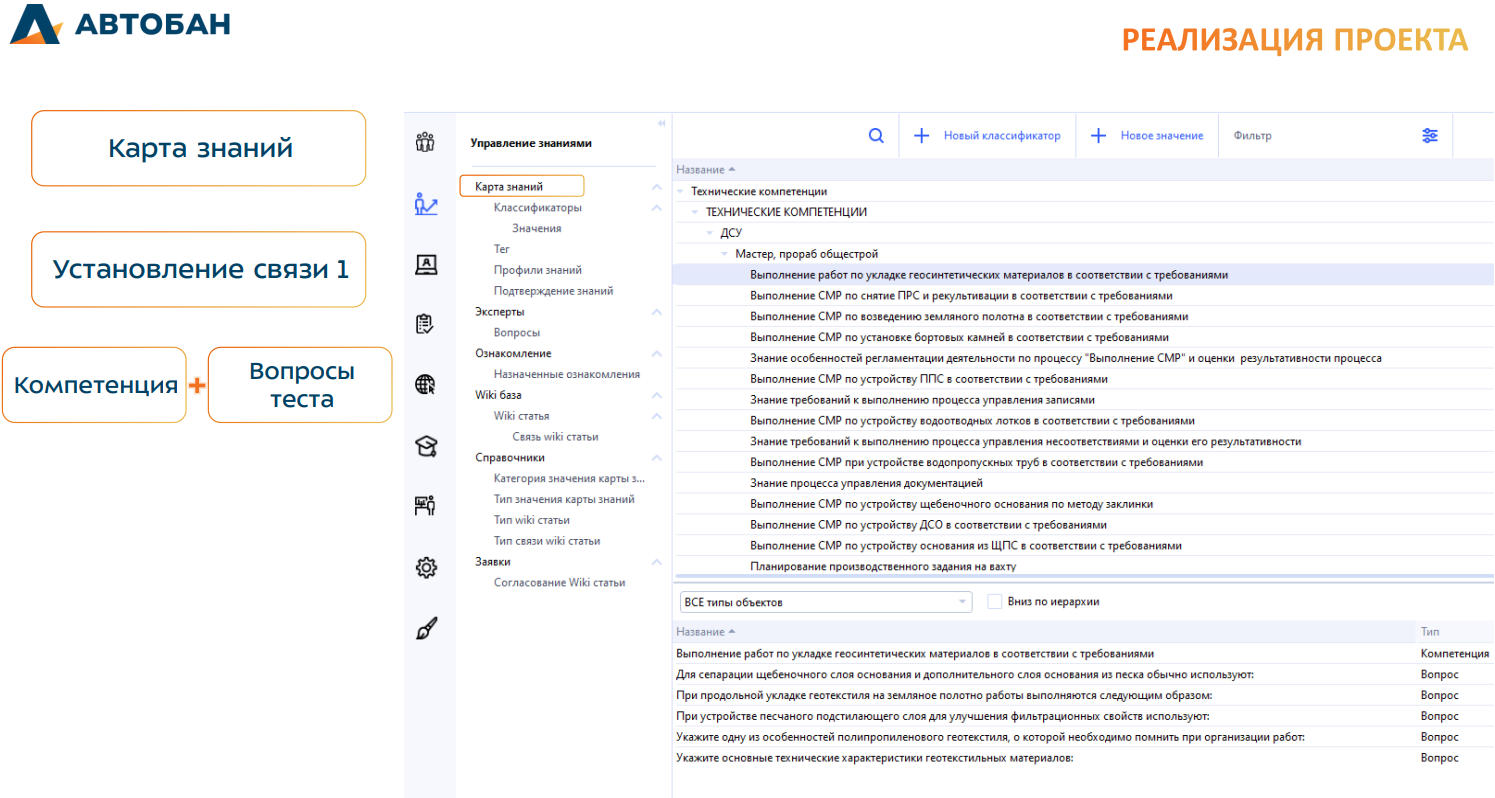Click the growth chart sidebar icon
1495x798 pixels.
pos(426,204)
